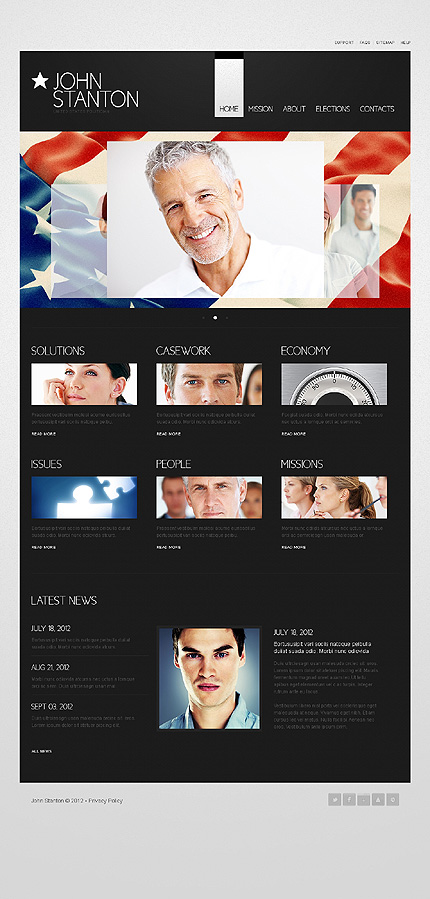The image size is (430, 899).
Task: Click the Facebook icon in footer
Action: 349,799
